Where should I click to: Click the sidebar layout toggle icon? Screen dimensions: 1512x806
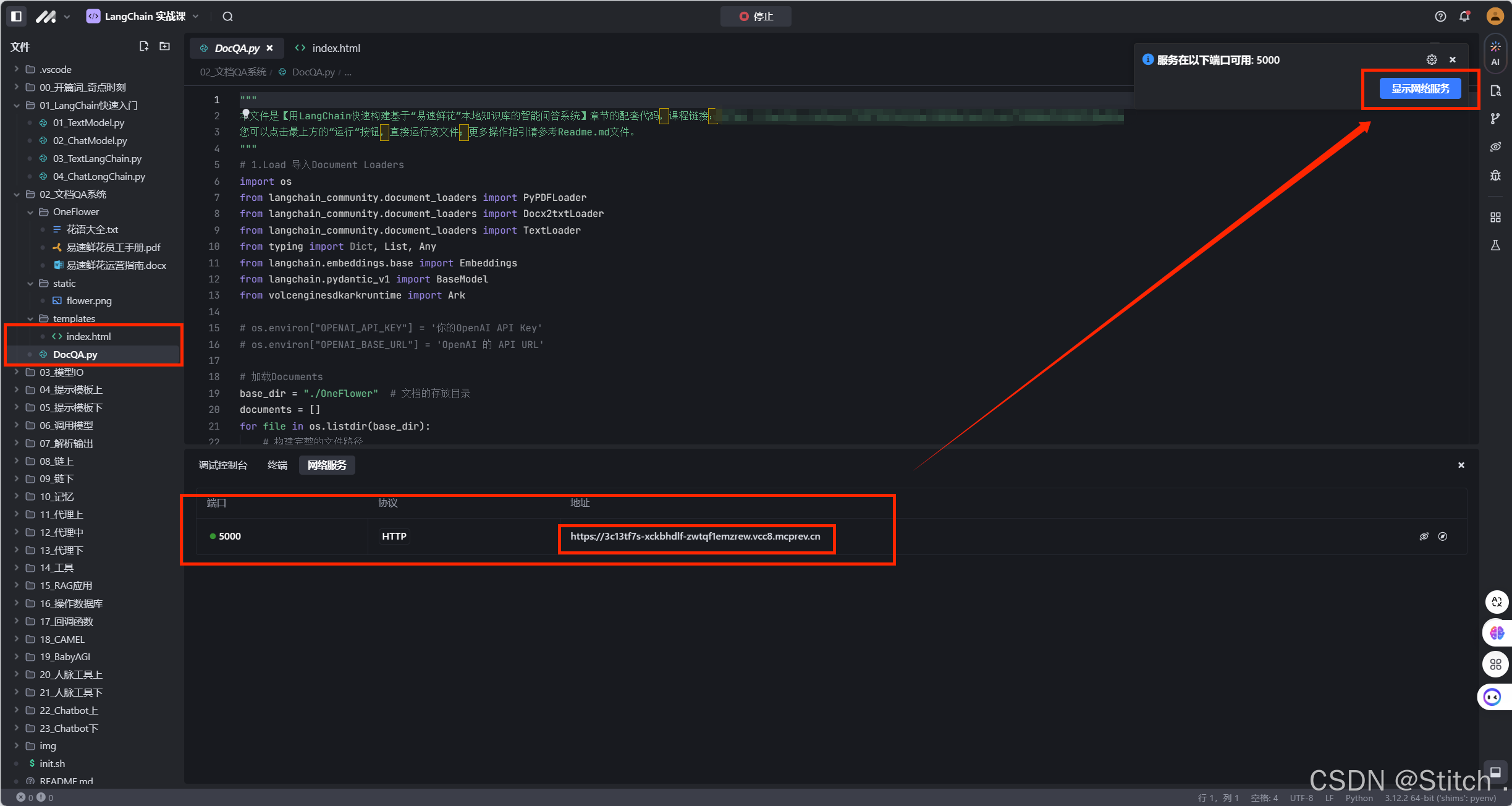click(x=17, y=16)
